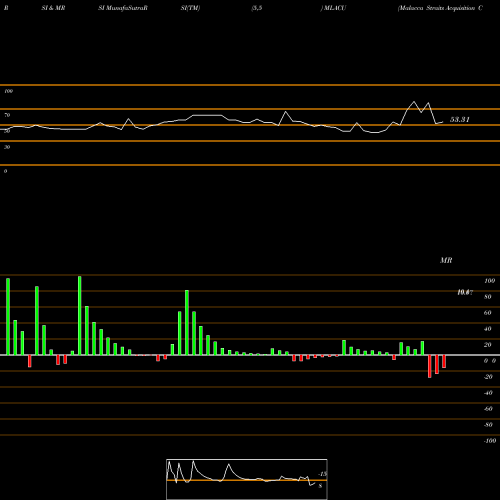Click the 'SI & MR' header text

click(53, 8)
